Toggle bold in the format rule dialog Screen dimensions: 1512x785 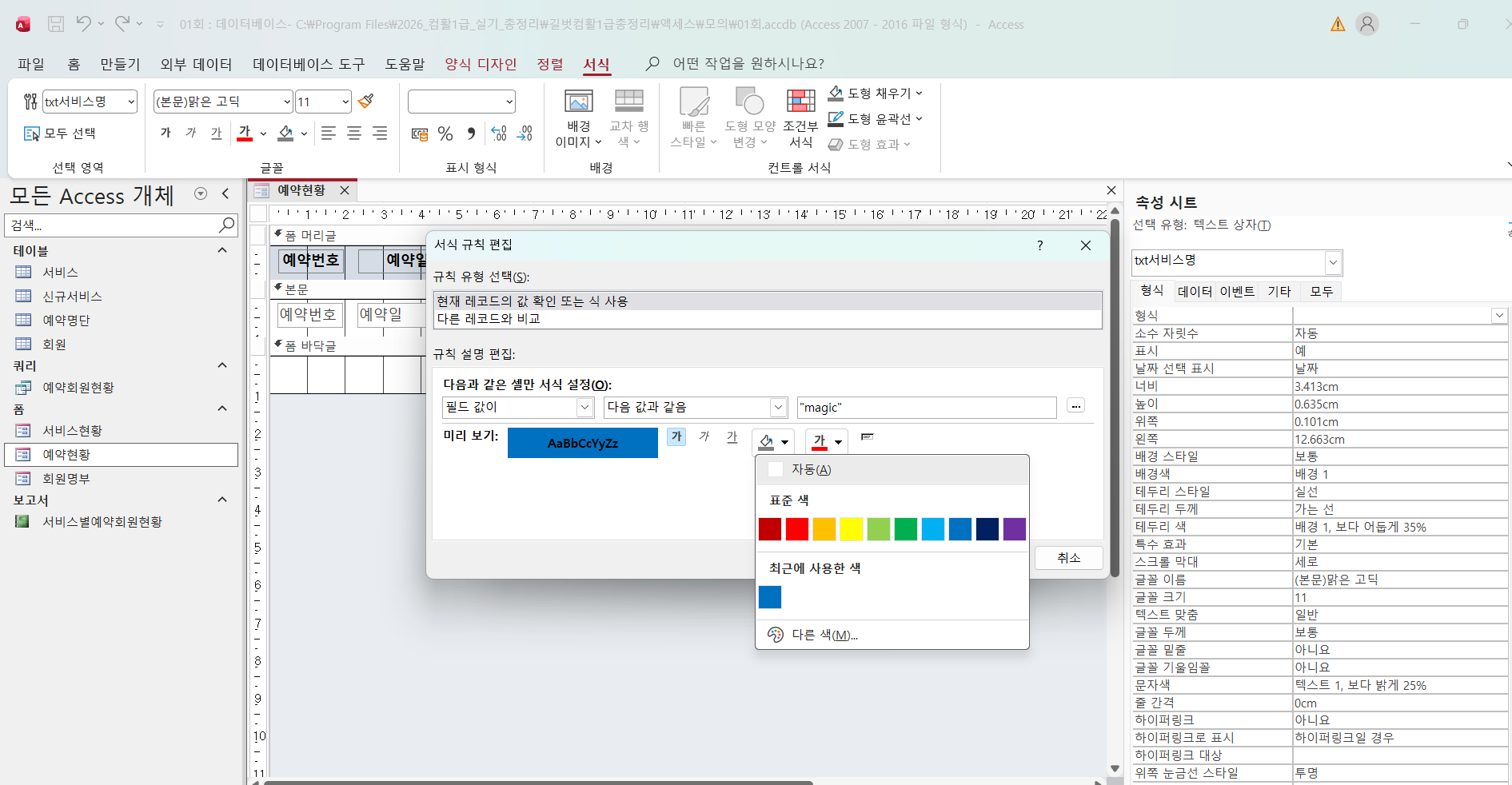coord(676,436)
